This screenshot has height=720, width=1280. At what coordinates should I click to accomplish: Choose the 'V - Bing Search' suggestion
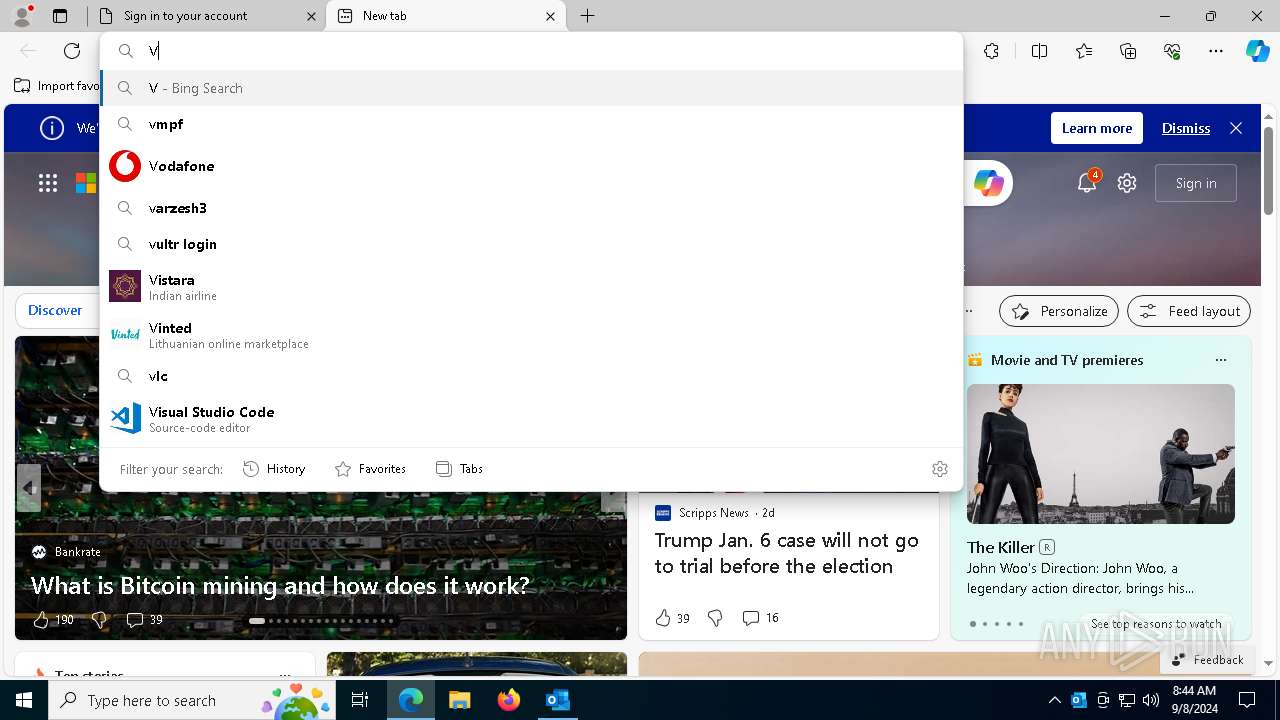point(531,88)
